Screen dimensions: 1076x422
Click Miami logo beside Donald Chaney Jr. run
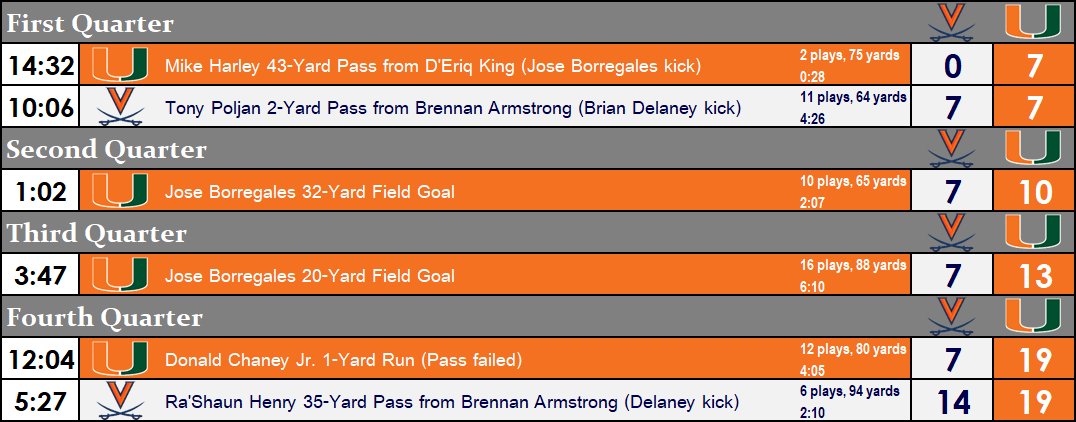coord(120,358)
